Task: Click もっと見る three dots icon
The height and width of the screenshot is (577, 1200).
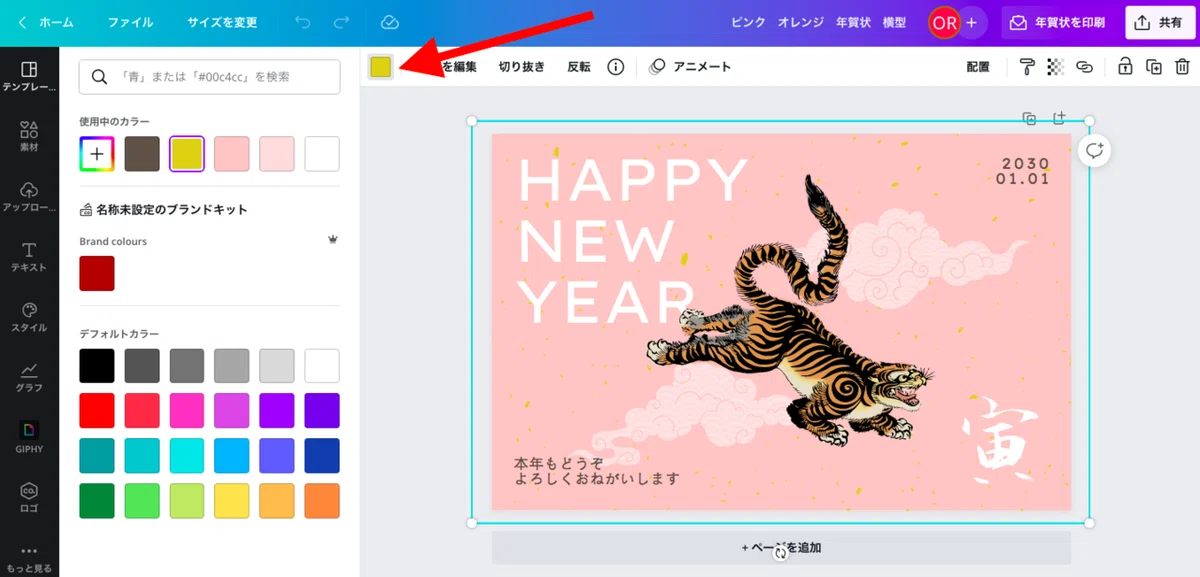Action: [29, 550]
